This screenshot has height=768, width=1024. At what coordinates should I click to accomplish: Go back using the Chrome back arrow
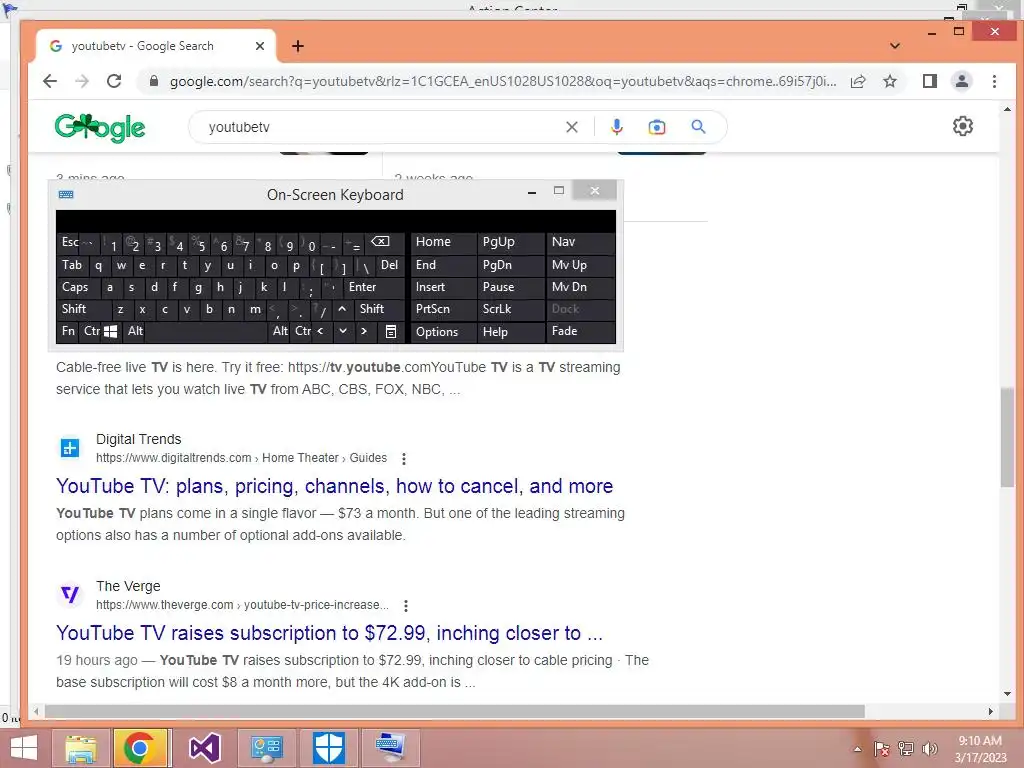pyautogui.click(x=50, y=81)
